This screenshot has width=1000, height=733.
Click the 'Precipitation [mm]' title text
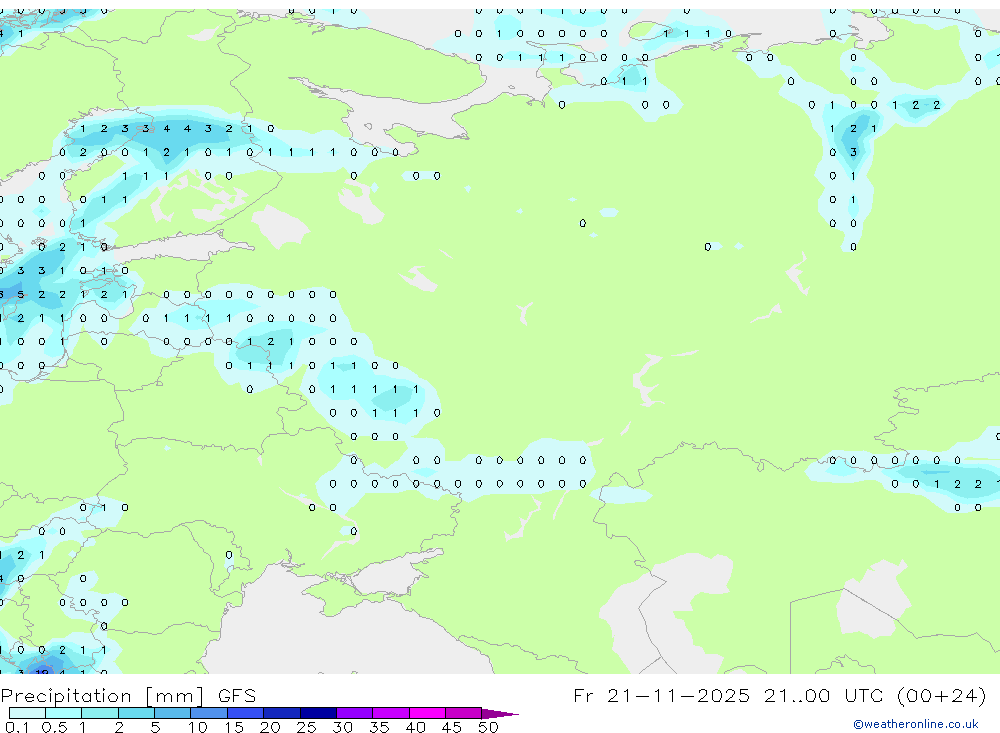(103, 696)
